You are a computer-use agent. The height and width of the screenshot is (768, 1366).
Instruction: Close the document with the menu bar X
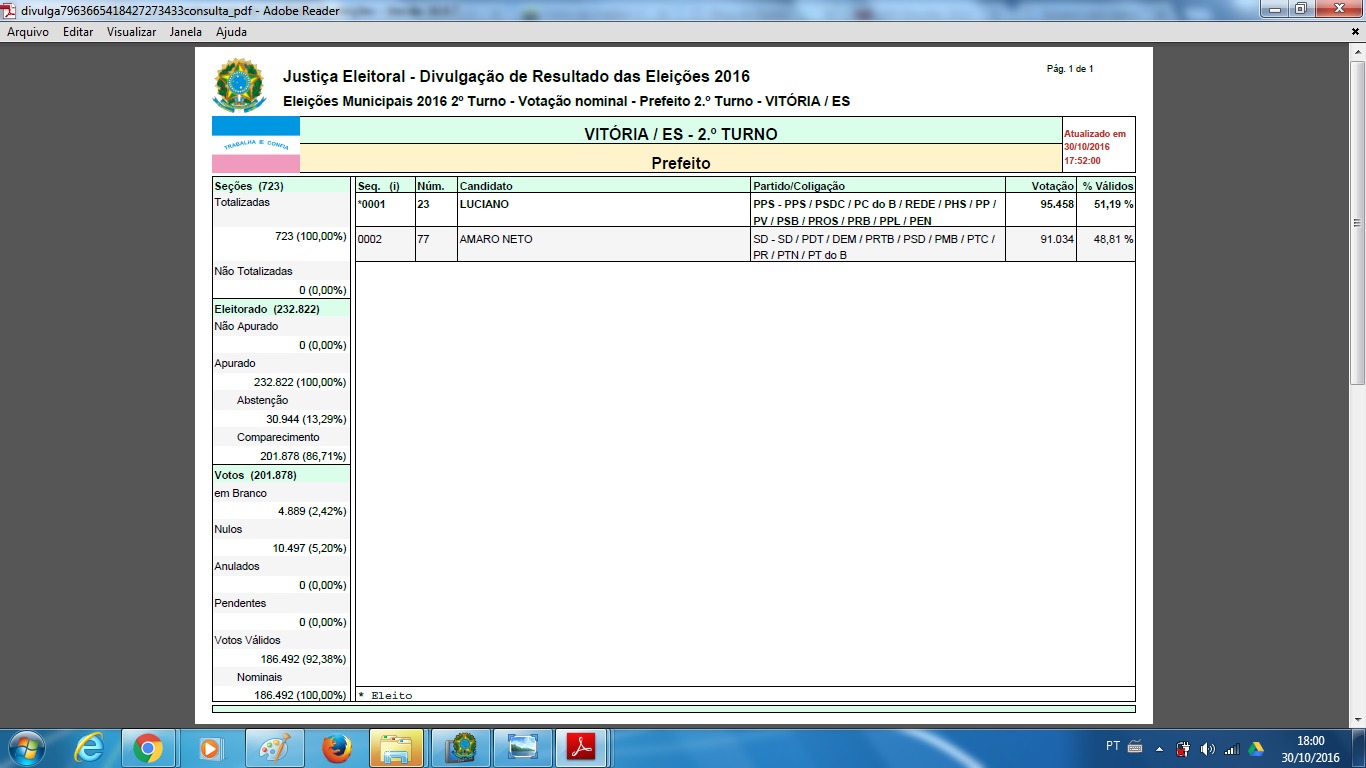(1355, 32)
